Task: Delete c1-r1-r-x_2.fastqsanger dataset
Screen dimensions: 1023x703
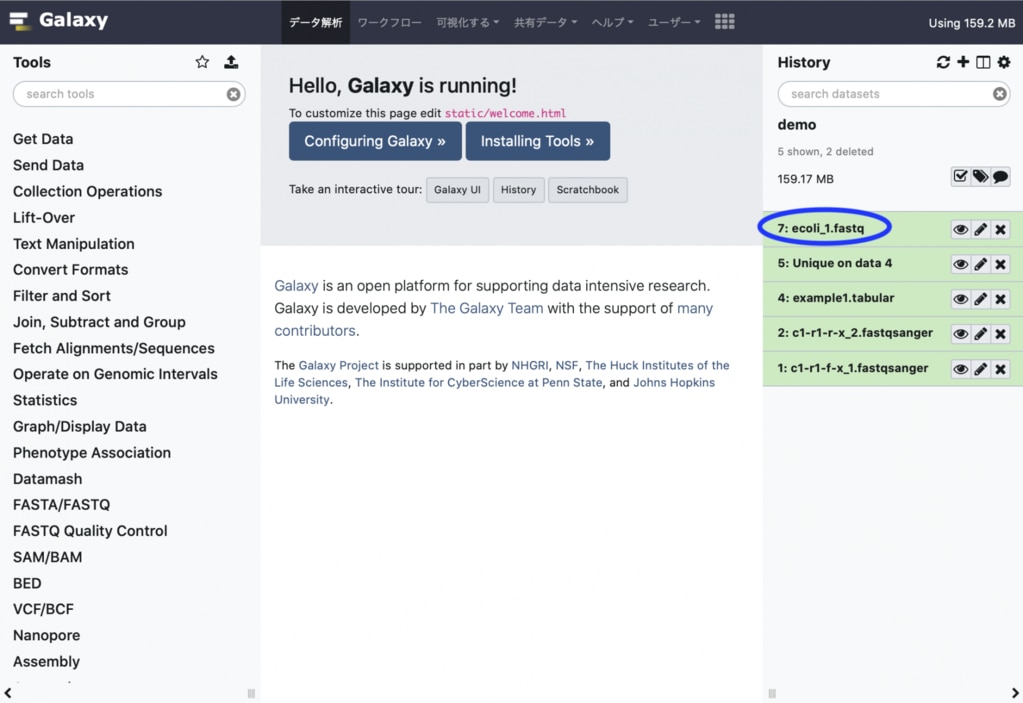Action: 1000,334
